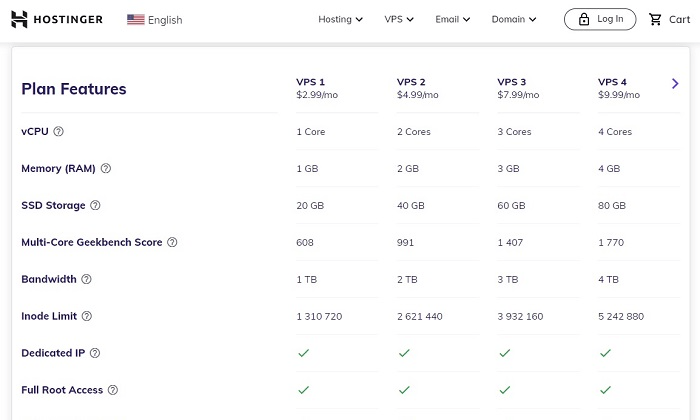Click the SSD Storage info icon
This screenshot has width=700, height=420.
[95, 205]
